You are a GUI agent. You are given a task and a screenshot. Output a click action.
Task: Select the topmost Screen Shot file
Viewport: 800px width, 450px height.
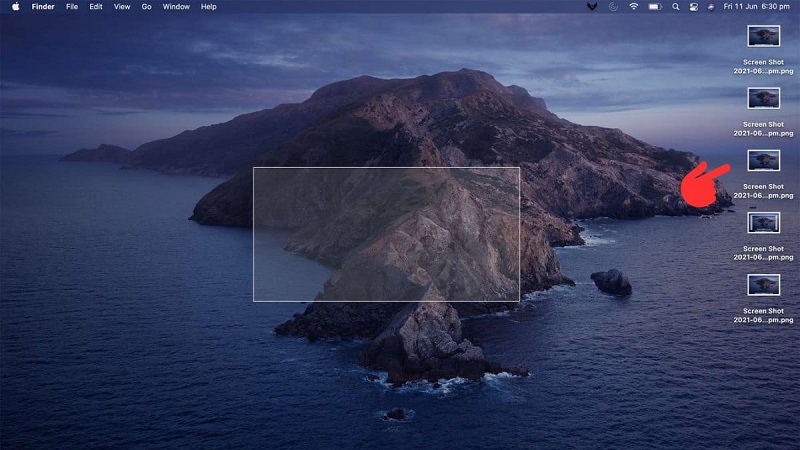point(763,36)
